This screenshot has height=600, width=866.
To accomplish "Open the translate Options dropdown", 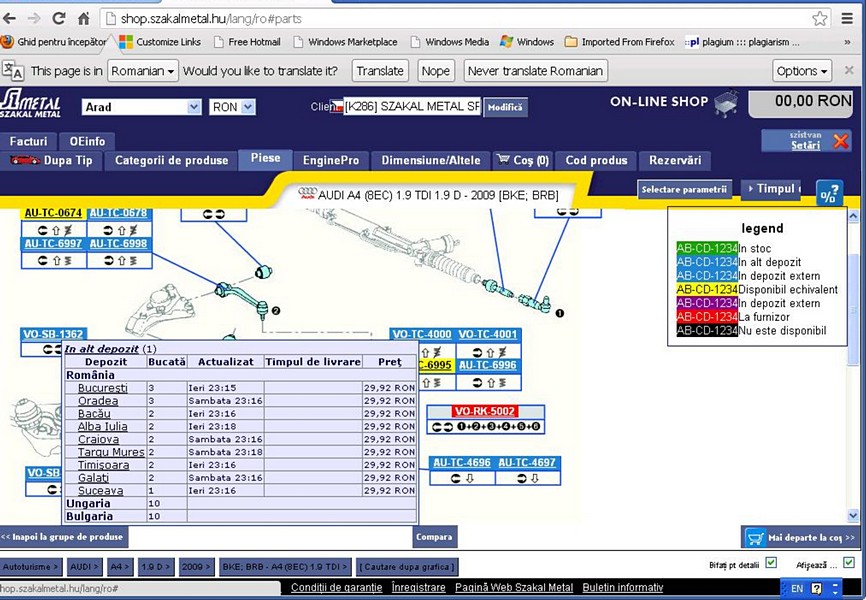I will pyautogui.click(x=801, y=71).
